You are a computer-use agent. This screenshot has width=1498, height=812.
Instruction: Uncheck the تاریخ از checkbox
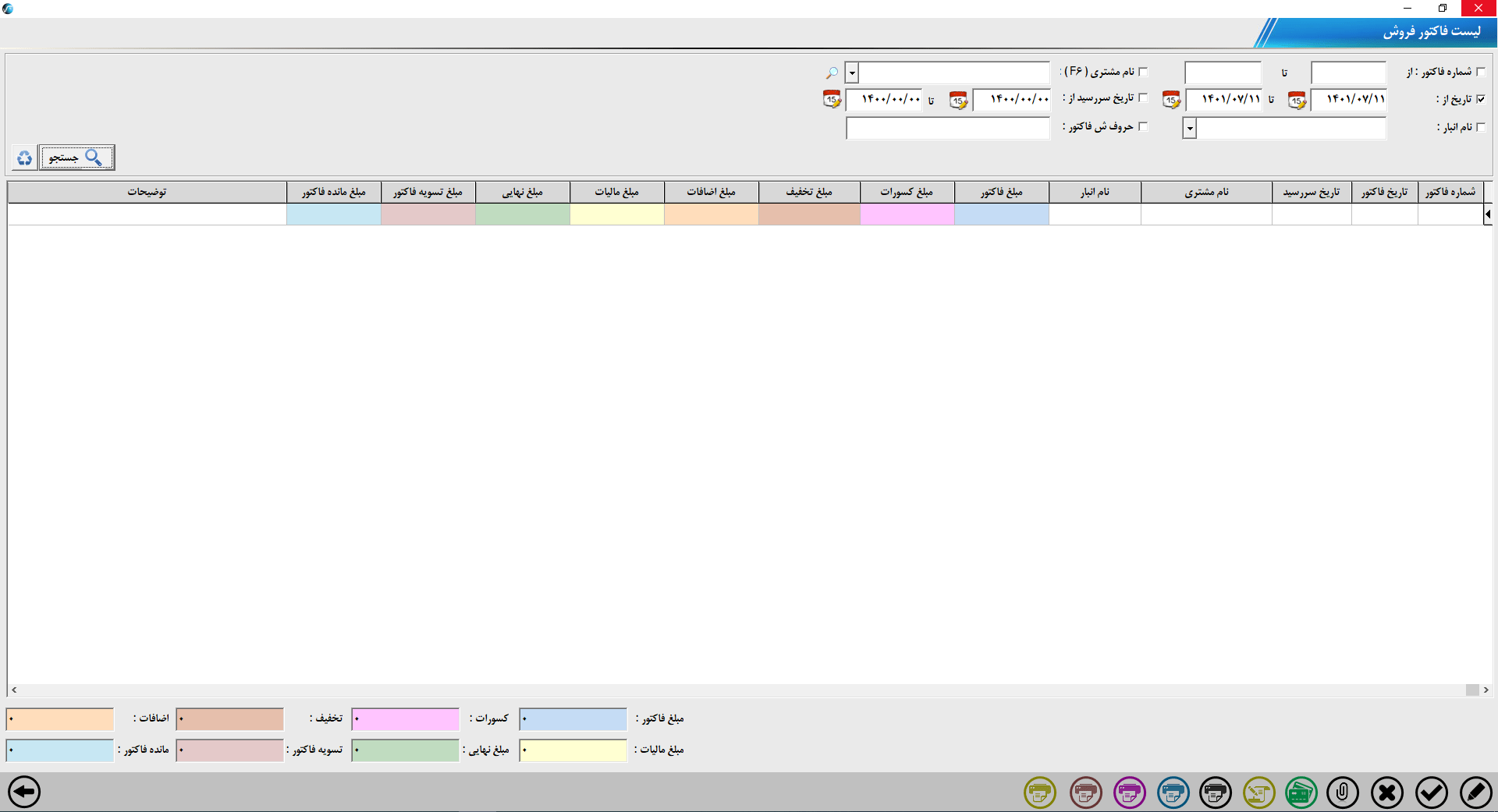[1482, 98]
